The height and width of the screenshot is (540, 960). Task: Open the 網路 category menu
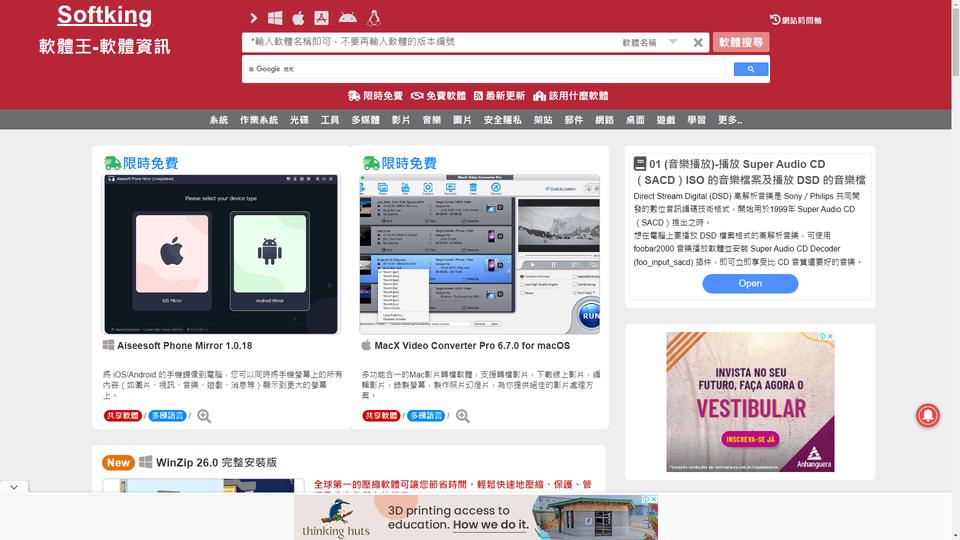pyautogui.click(x=604, y=120)
